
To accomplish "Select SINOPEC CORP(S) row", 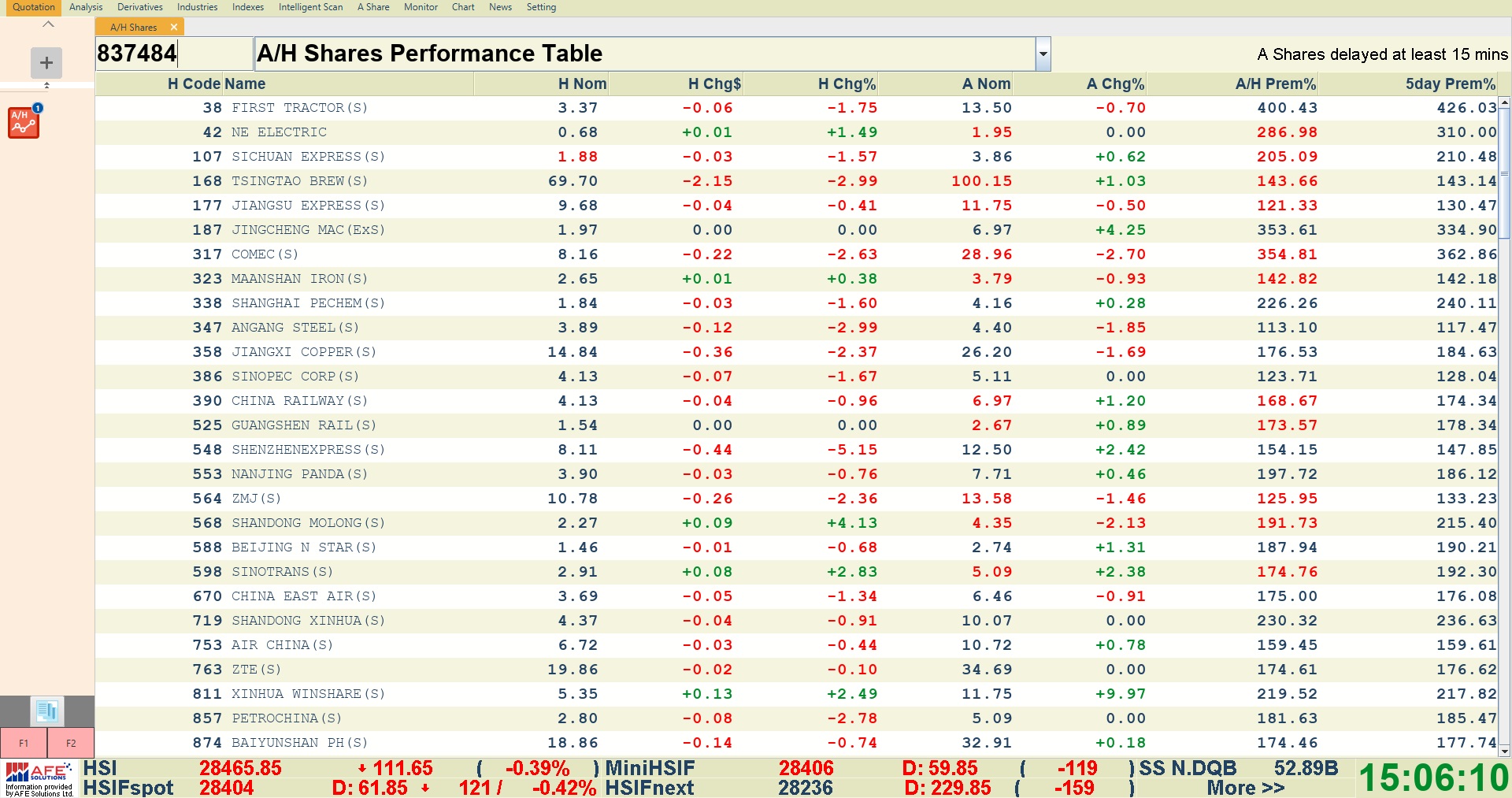I will coord(796,377).
